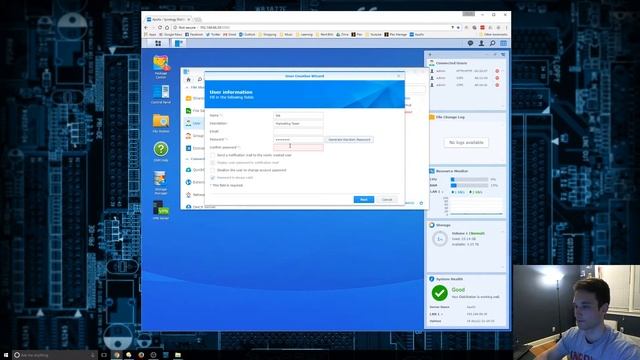Open the Shopping bookmarks folder

click(x=267, y=35)
